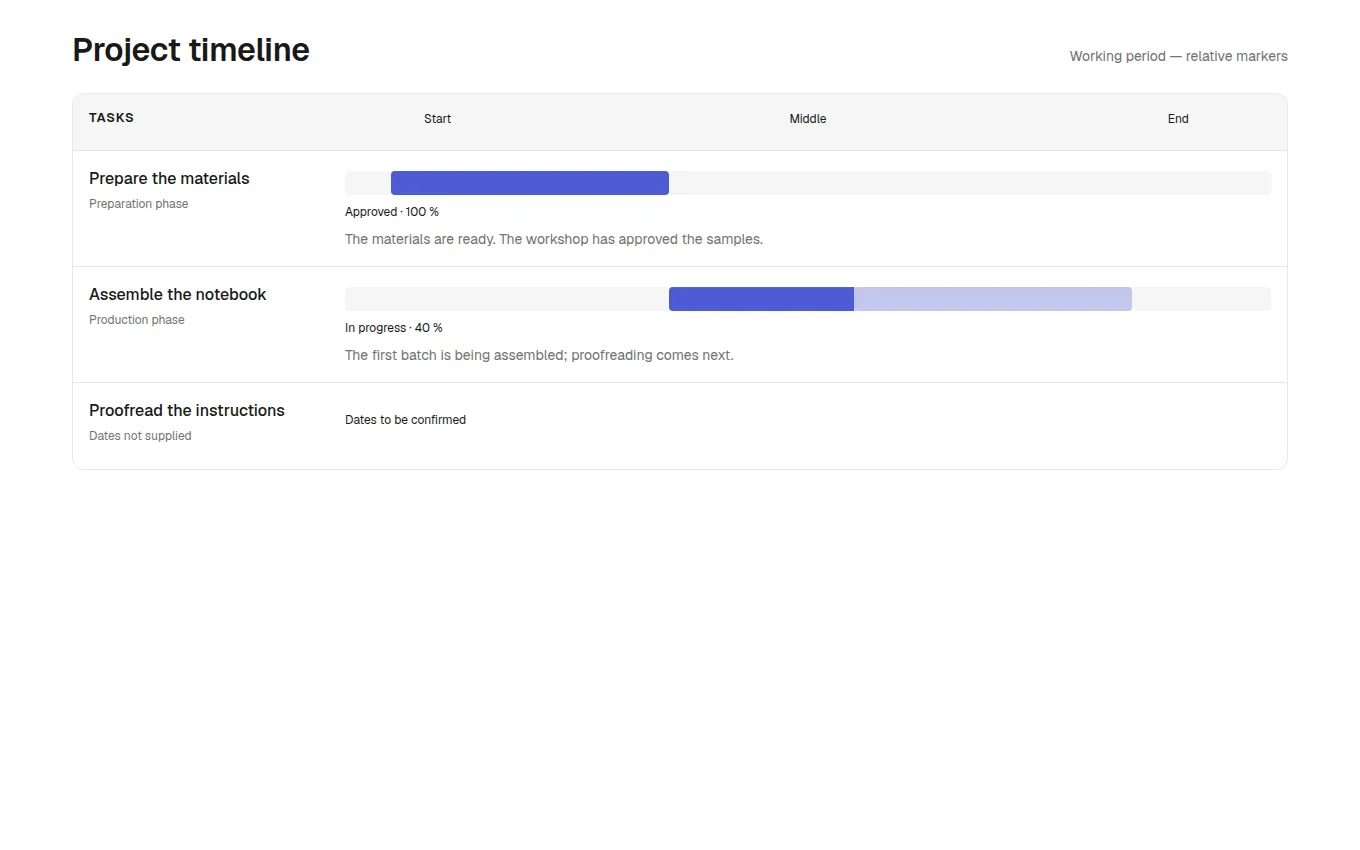Click the first batch being assembled note
The image size is (1360, 850).
pyautogui.click(x=539, y=355)
